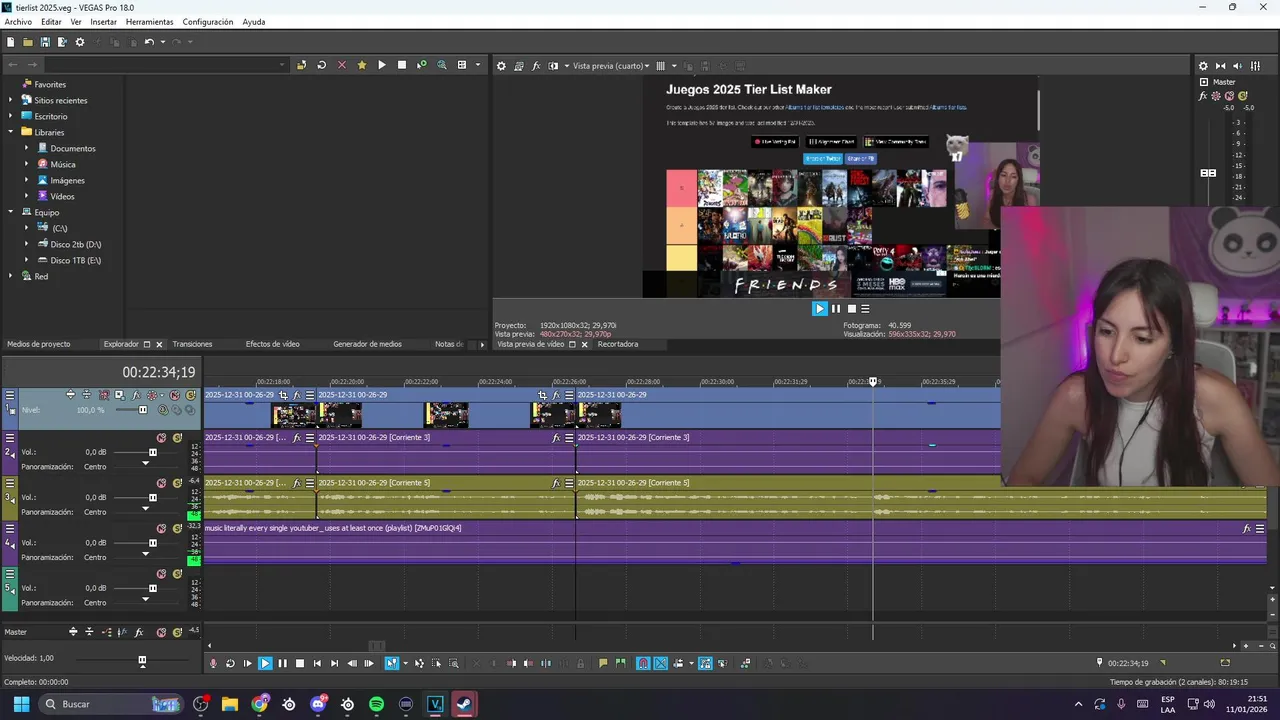This screenshot has width=1280, height=720.
Task: Open the hamburger menu of track 3
Action: tap(10, 483)
